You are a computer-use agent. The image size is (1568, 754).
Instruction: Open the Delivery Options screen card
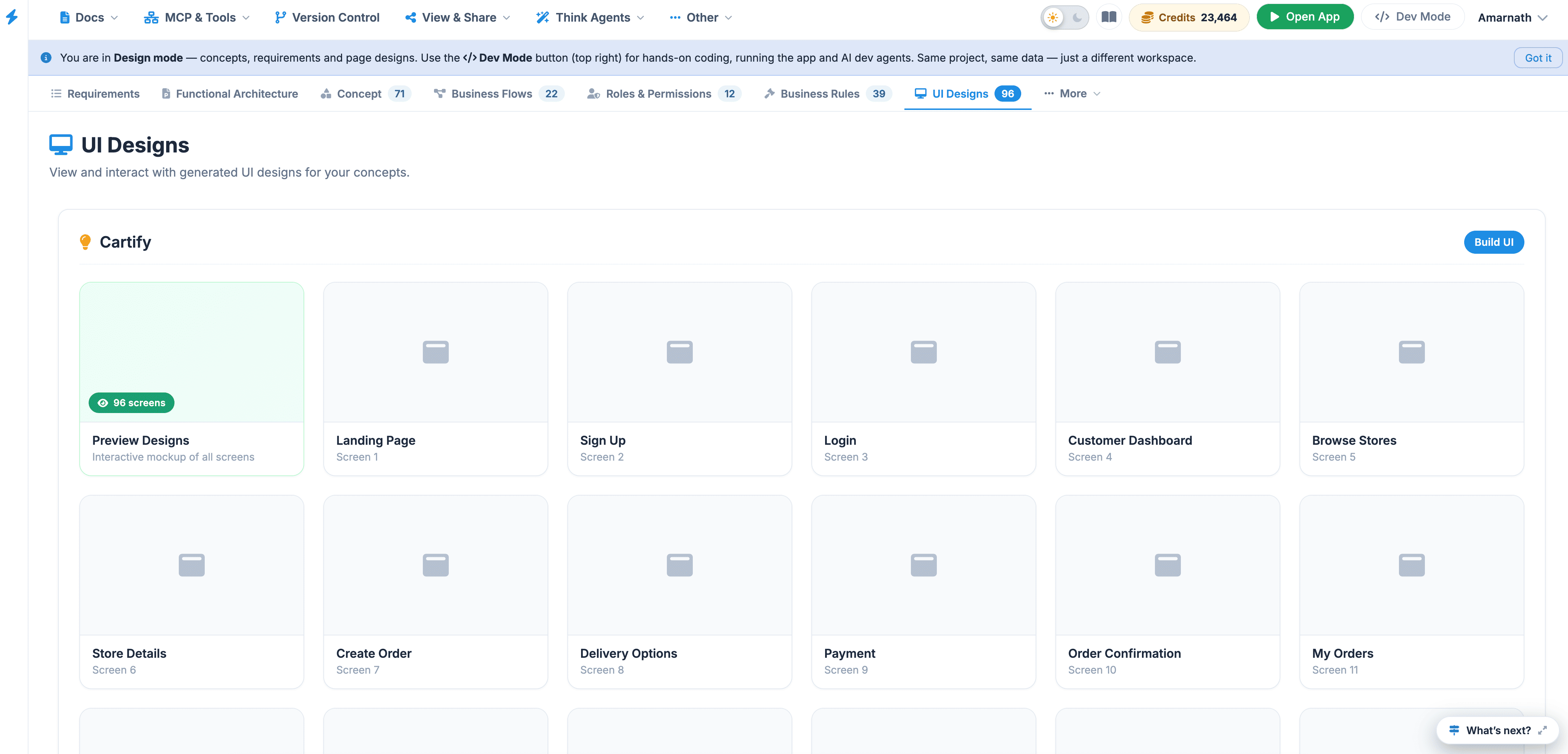[680, 591]
